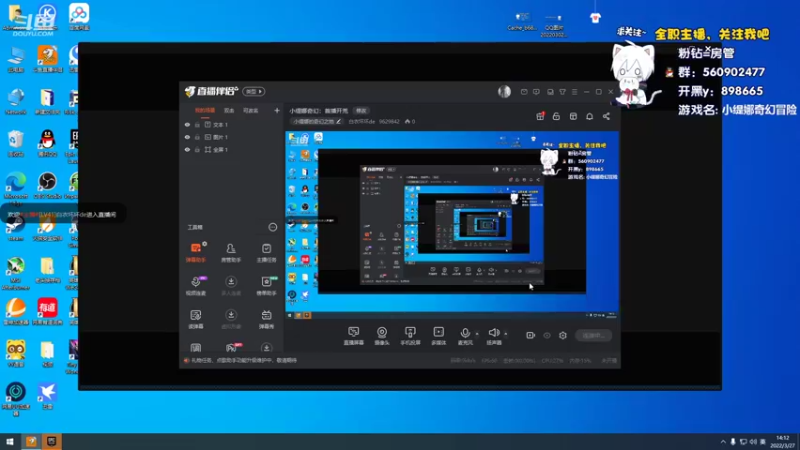
Task: Add a camera source (摄像头)
Action: pos(382,336)
